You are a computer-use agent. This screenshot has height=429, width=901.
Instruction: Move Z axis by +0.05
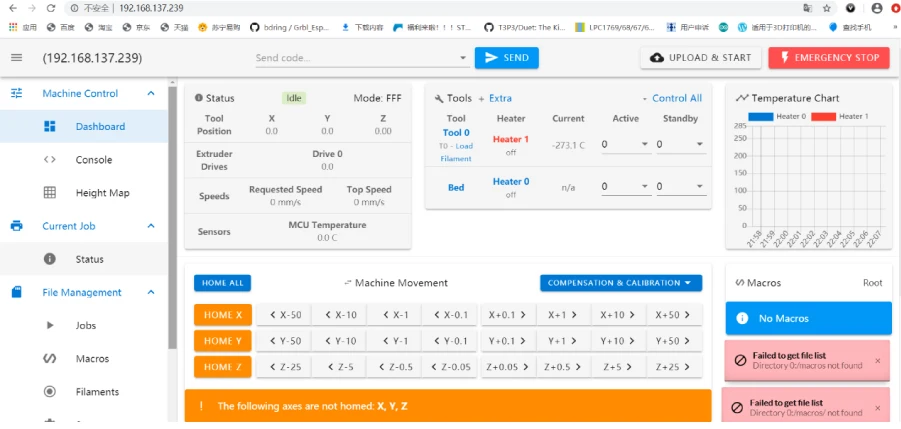(508, 367)
